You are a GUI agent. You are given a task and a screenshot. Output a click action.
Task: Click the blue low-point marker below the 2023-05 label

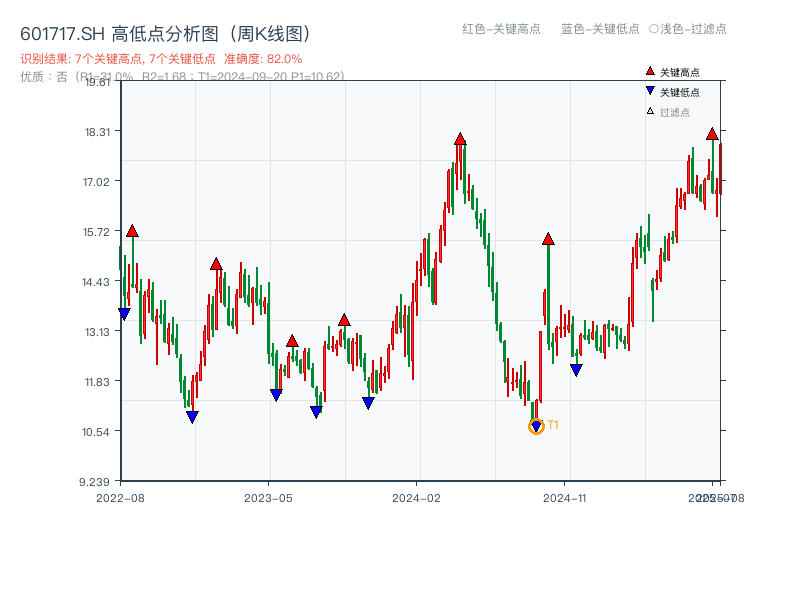click(x=274, y=392)
